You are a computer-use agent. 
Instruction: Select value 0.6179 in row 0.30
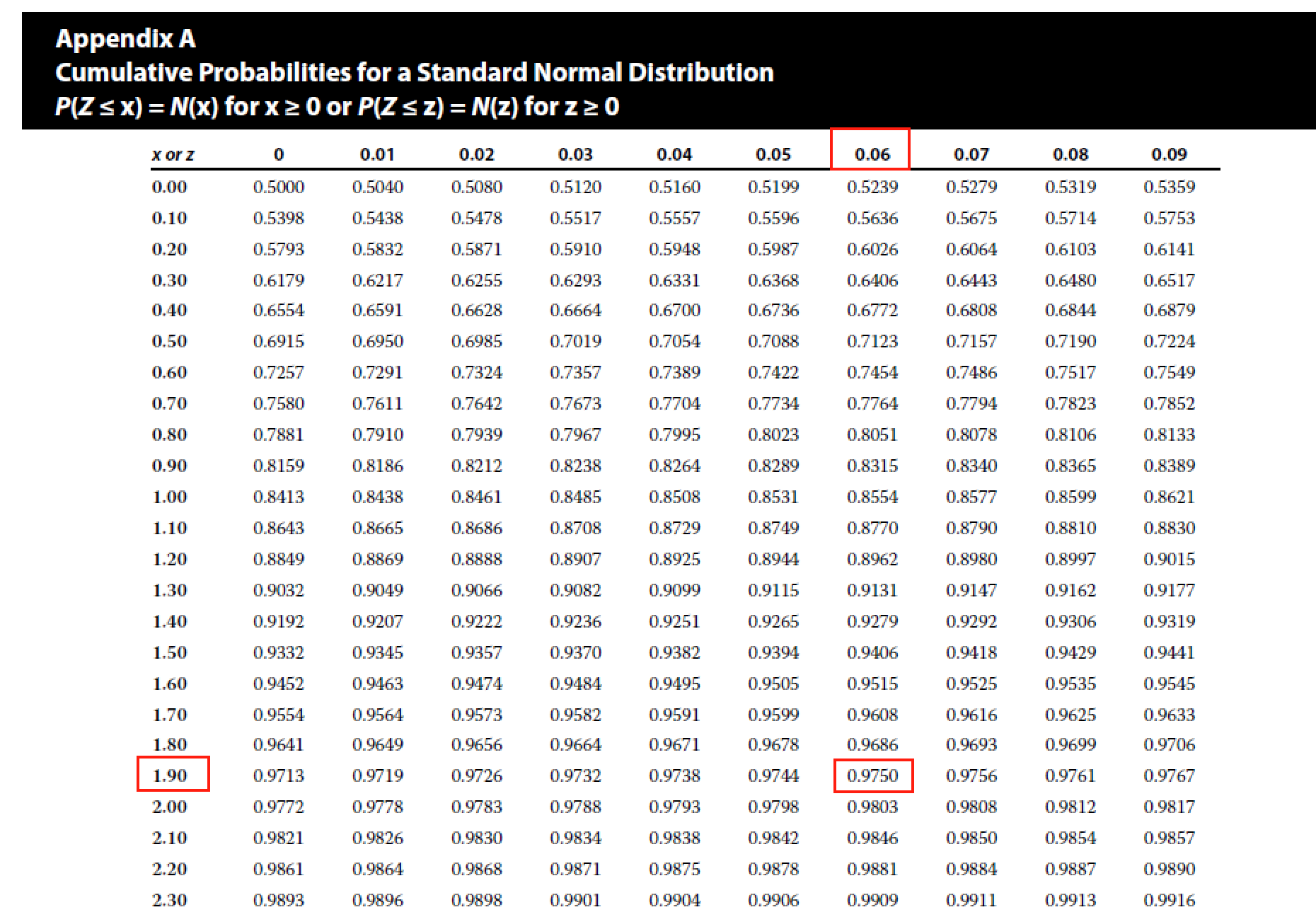point(279,280)
